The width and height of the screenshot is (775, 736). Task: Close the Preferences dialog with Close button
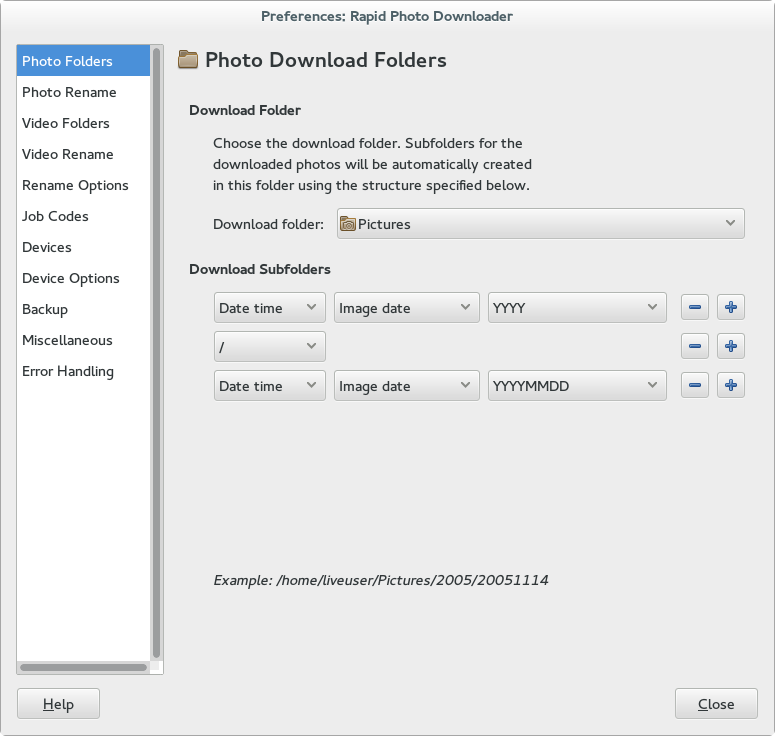click(x=716, y=703)
